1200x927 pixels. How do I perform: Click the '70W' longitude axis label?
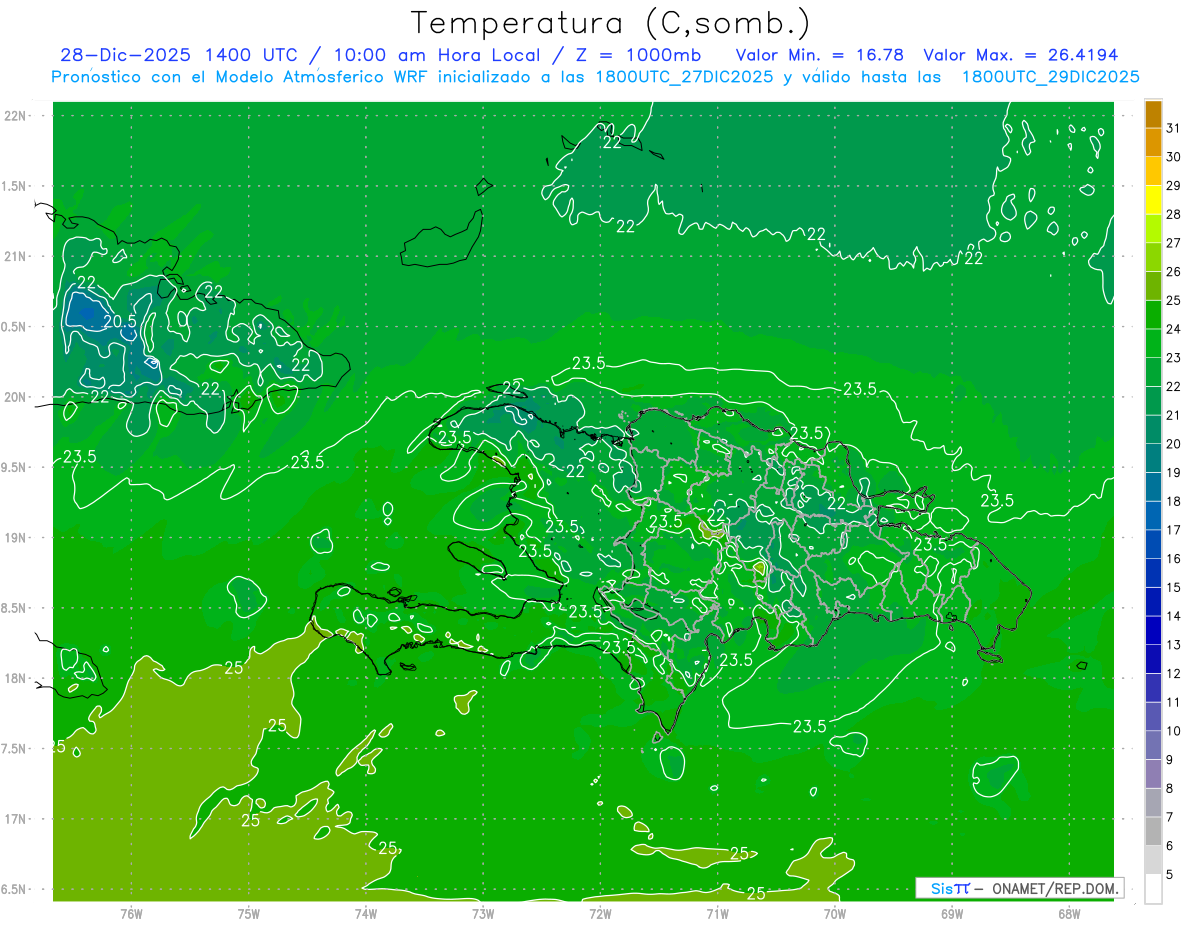tap(835, 913)
